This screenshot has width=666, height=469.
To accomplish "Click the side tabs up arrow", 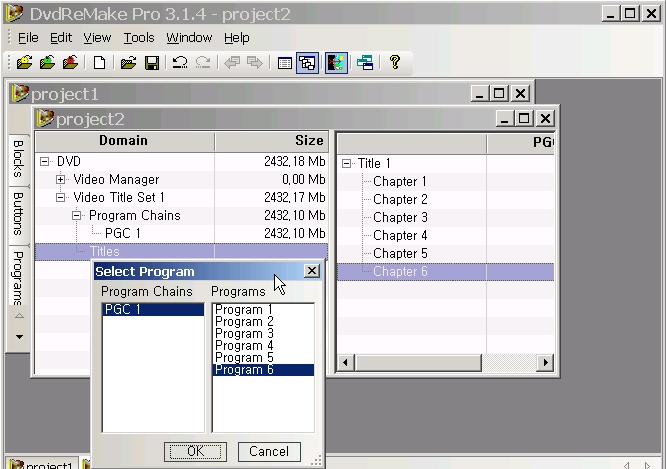I will 19,316.
